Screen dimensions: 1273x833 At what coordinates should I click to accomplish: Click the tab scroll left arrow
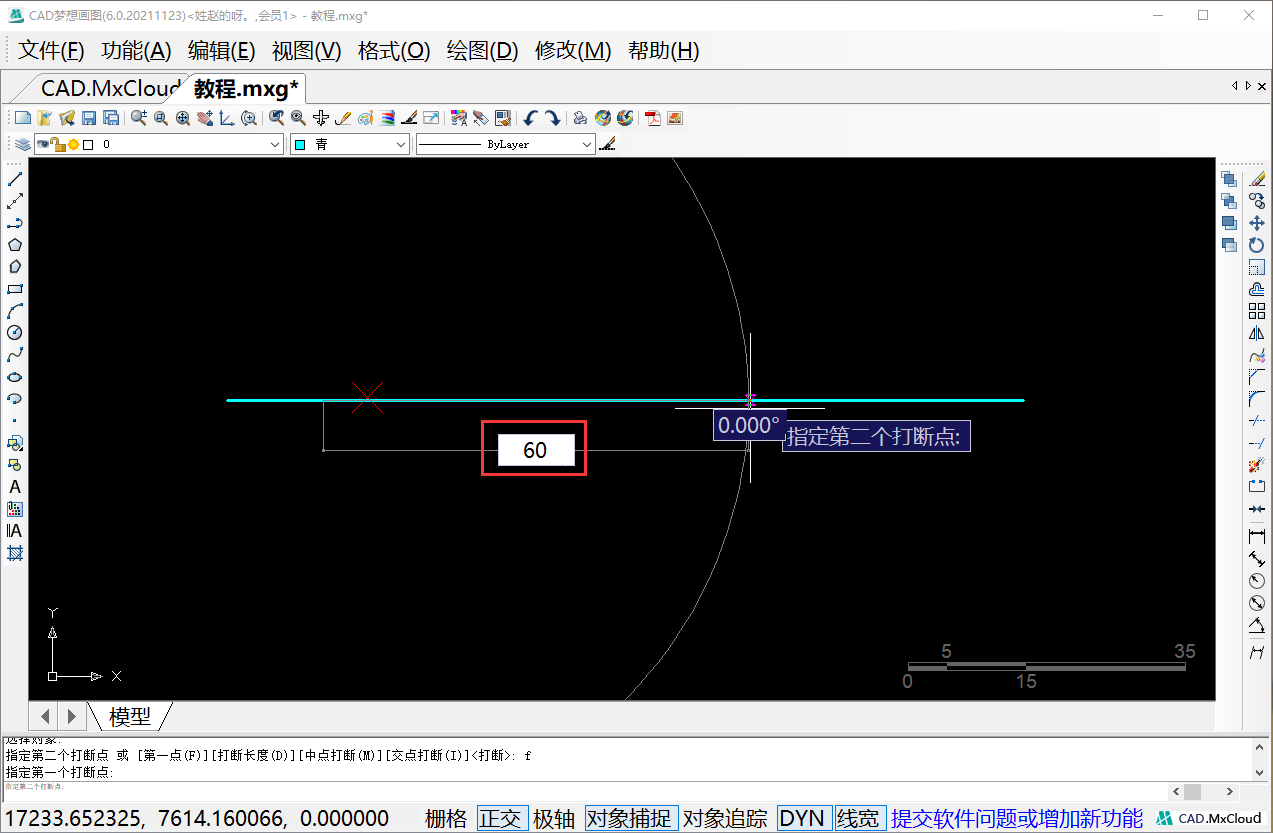(x=1235, y=86)
